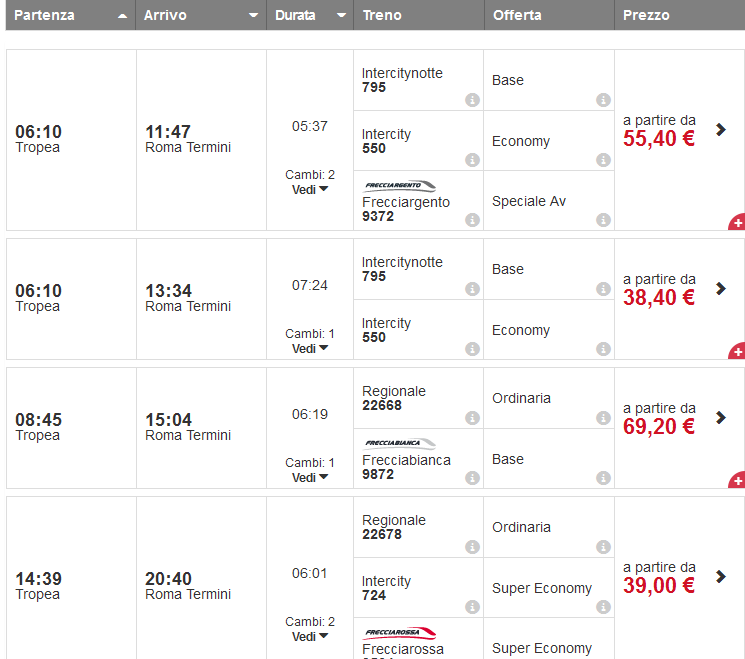Click red plus icon on 69,20 € result

click(x=737, y=480)
